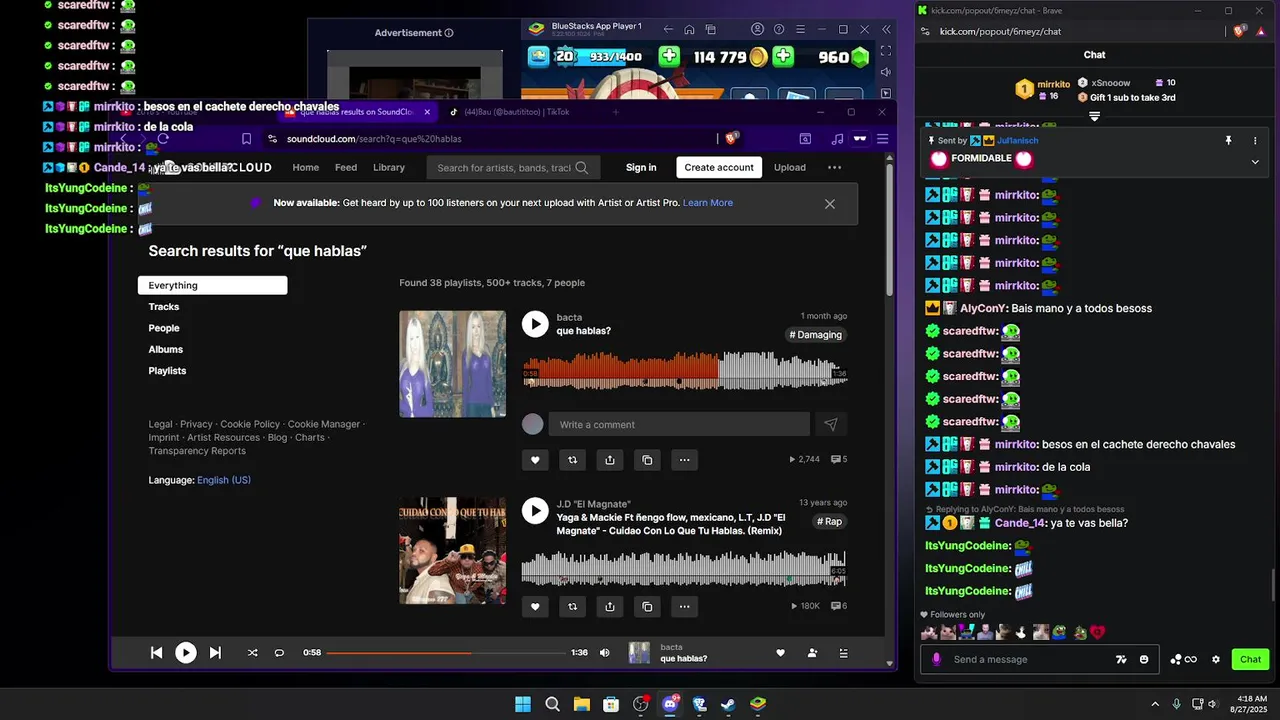The width and height of the screenshot is (1280, 720).
Task: Seek on bottom player progress bar
Action: 445,653
